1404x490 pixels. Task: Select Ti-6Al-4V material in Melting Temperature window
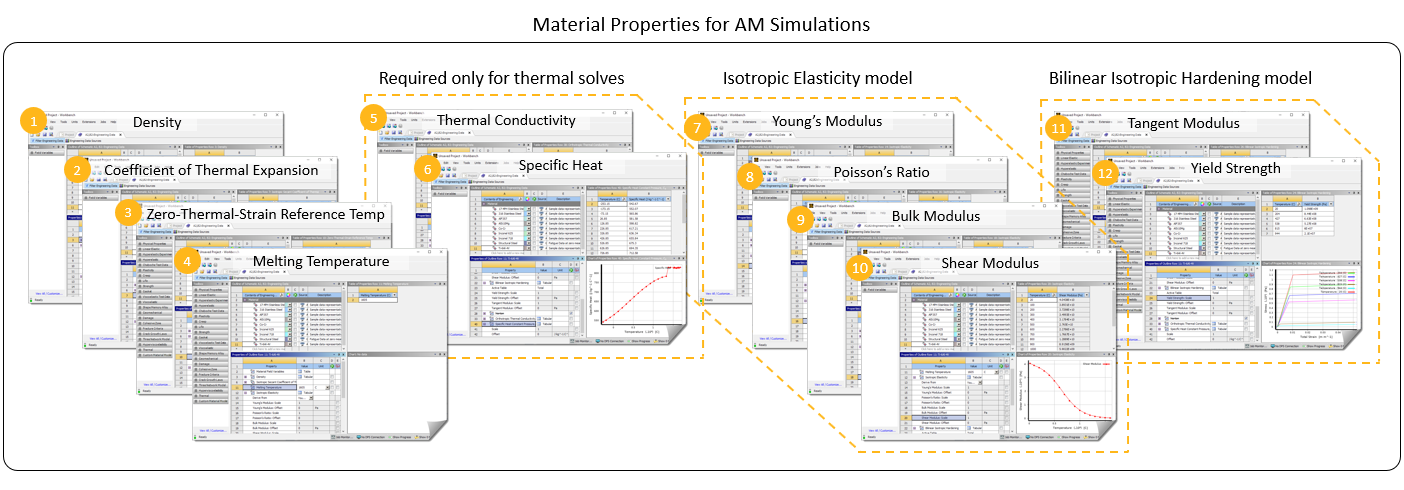[x=265, y=344]
